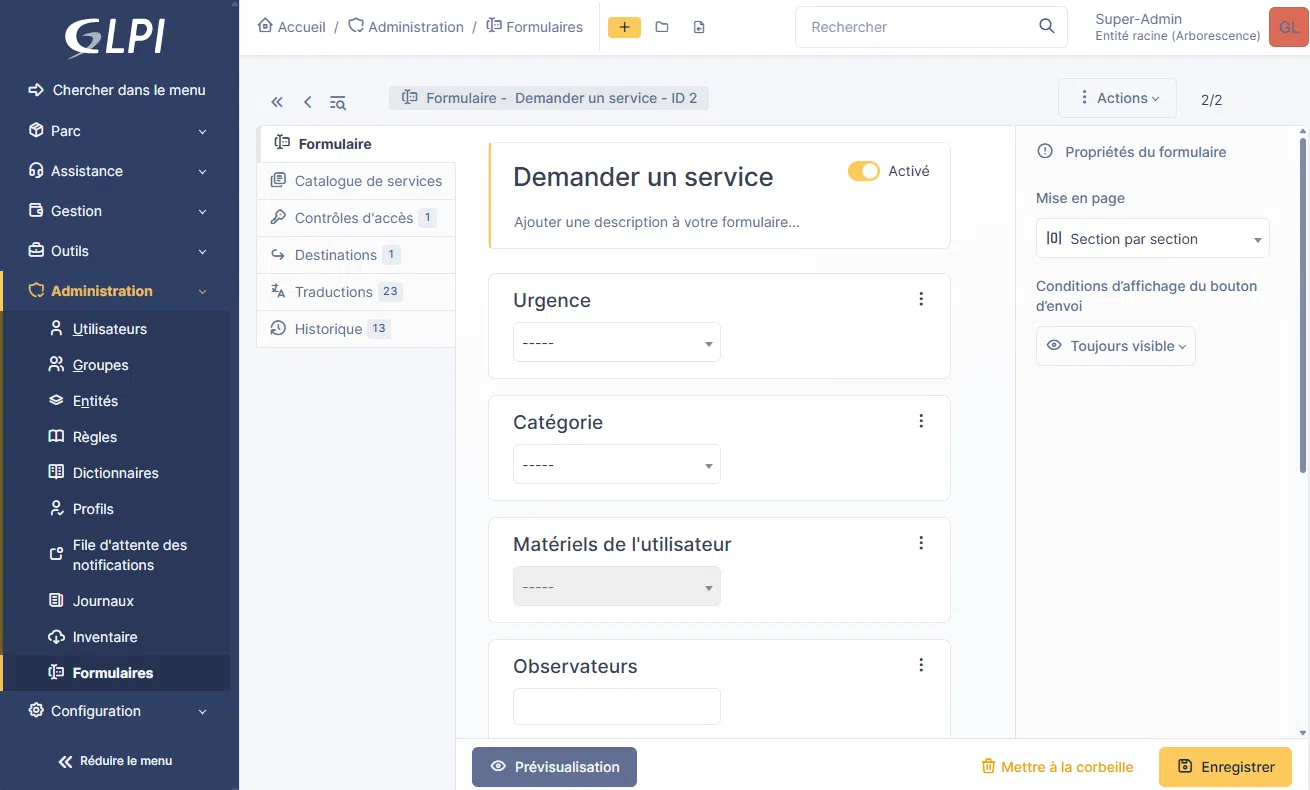The height and width of the screenshot is (790, 1310).
Task: Open the Section par section layout dropdown
Action: point(1152,239)
